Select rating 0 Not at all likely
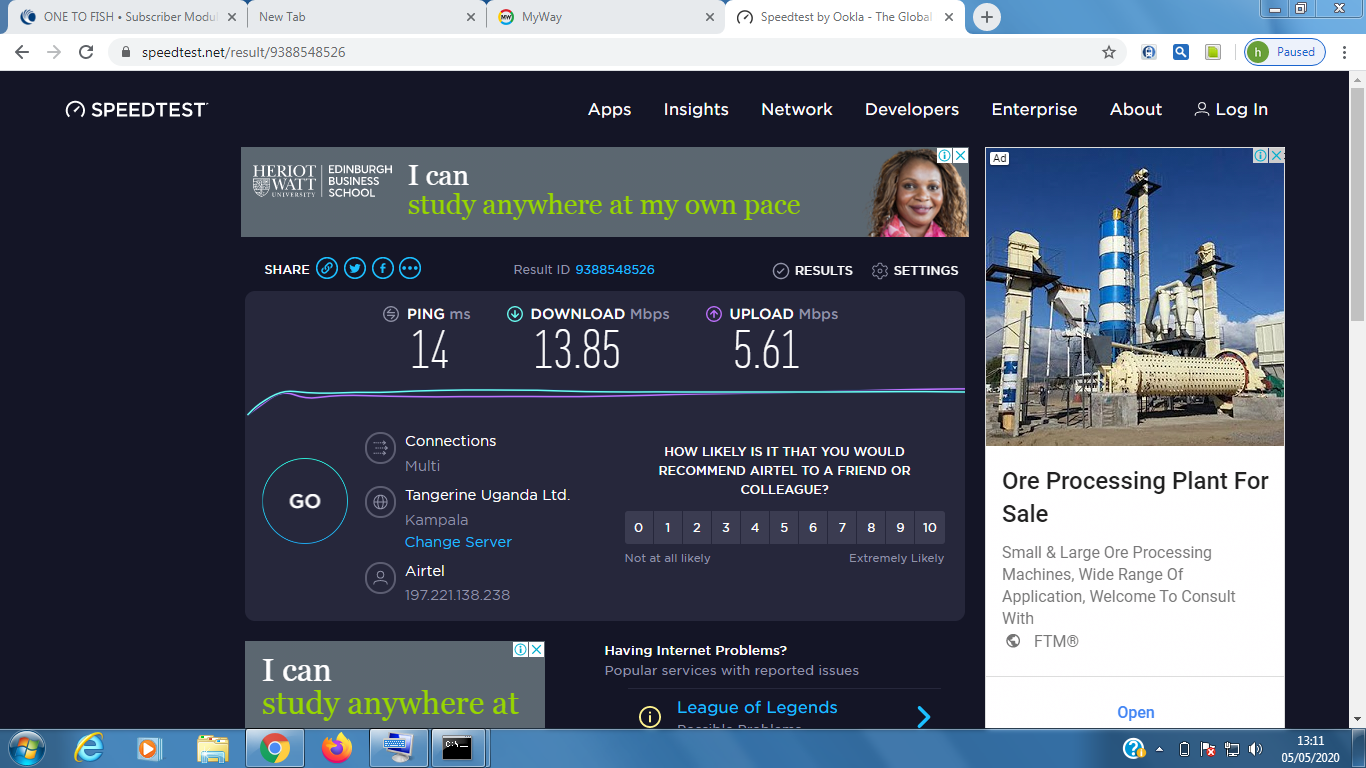 click(x=639, y=528)
